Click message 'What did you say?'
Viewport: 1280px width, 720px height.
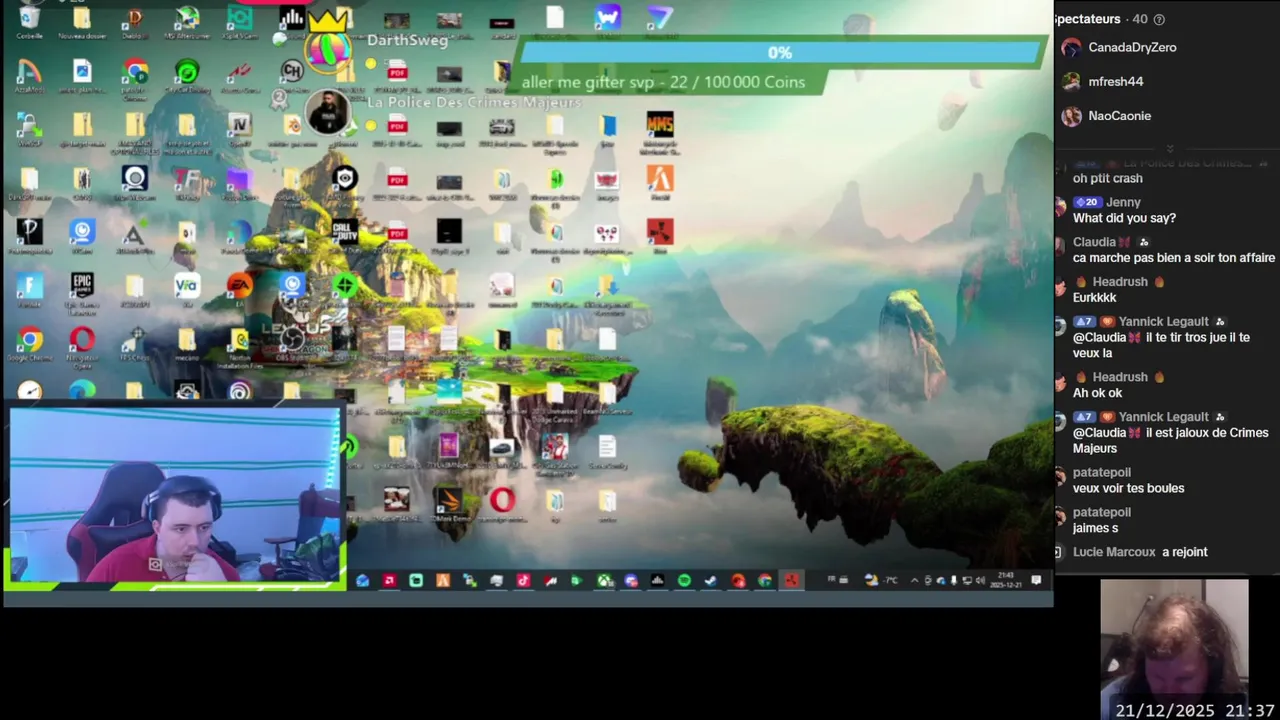1124,218
